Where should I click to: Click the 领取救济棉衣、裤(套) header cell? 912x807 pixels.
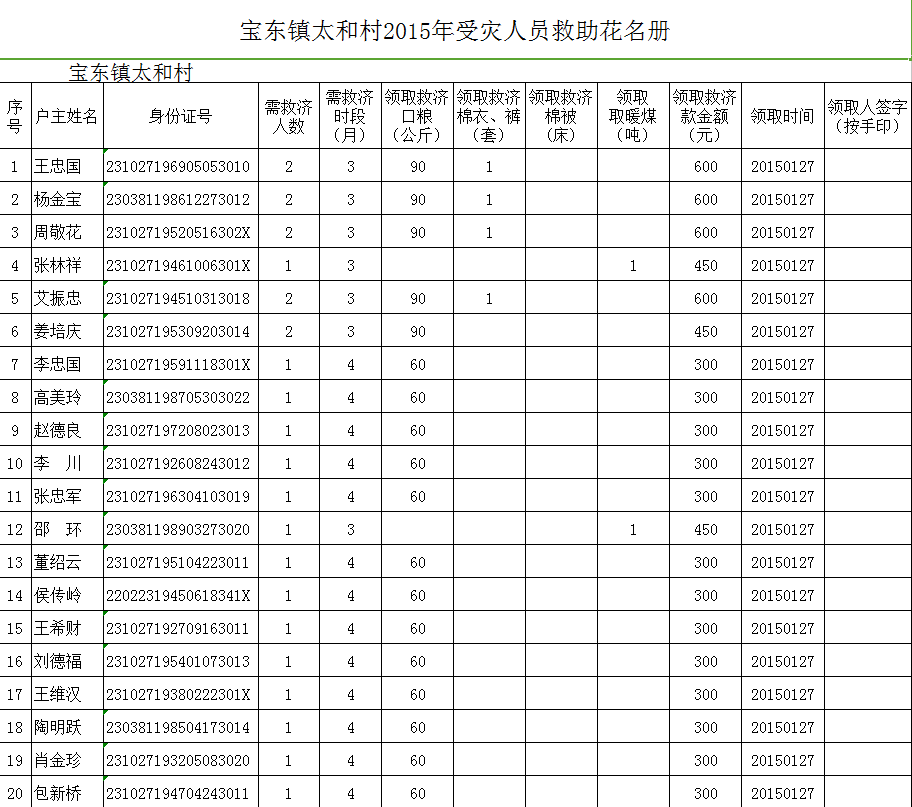489,116
